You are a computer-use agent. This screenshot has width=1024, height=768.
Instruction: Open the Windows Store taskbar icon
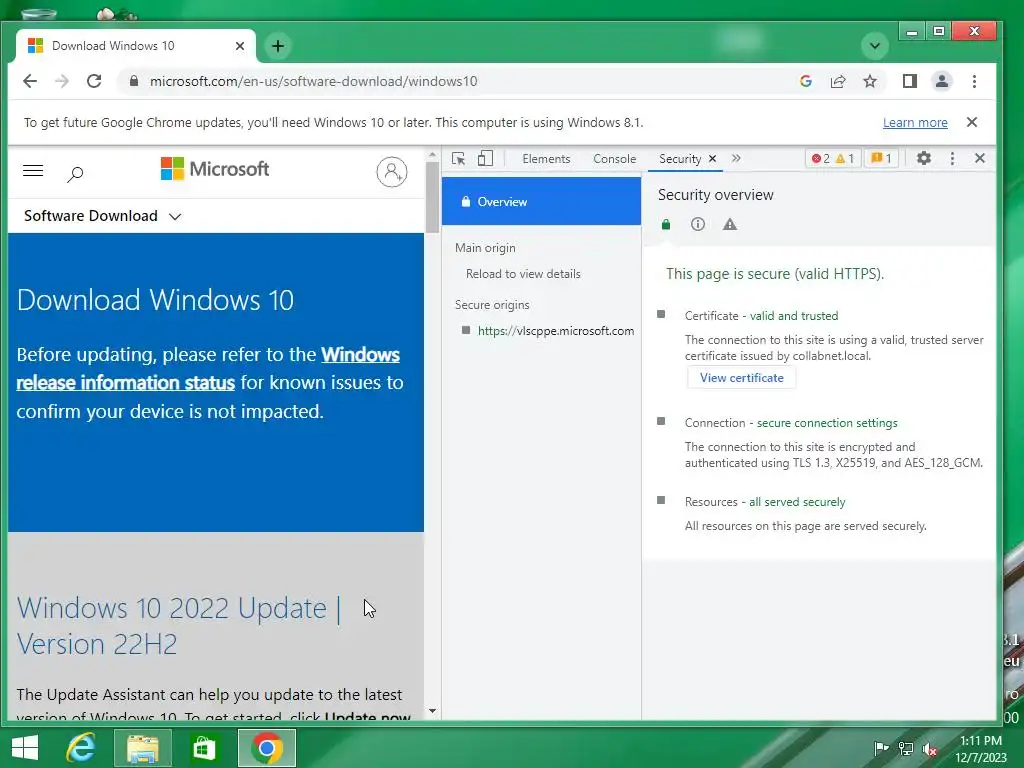(x=204, y=748)
